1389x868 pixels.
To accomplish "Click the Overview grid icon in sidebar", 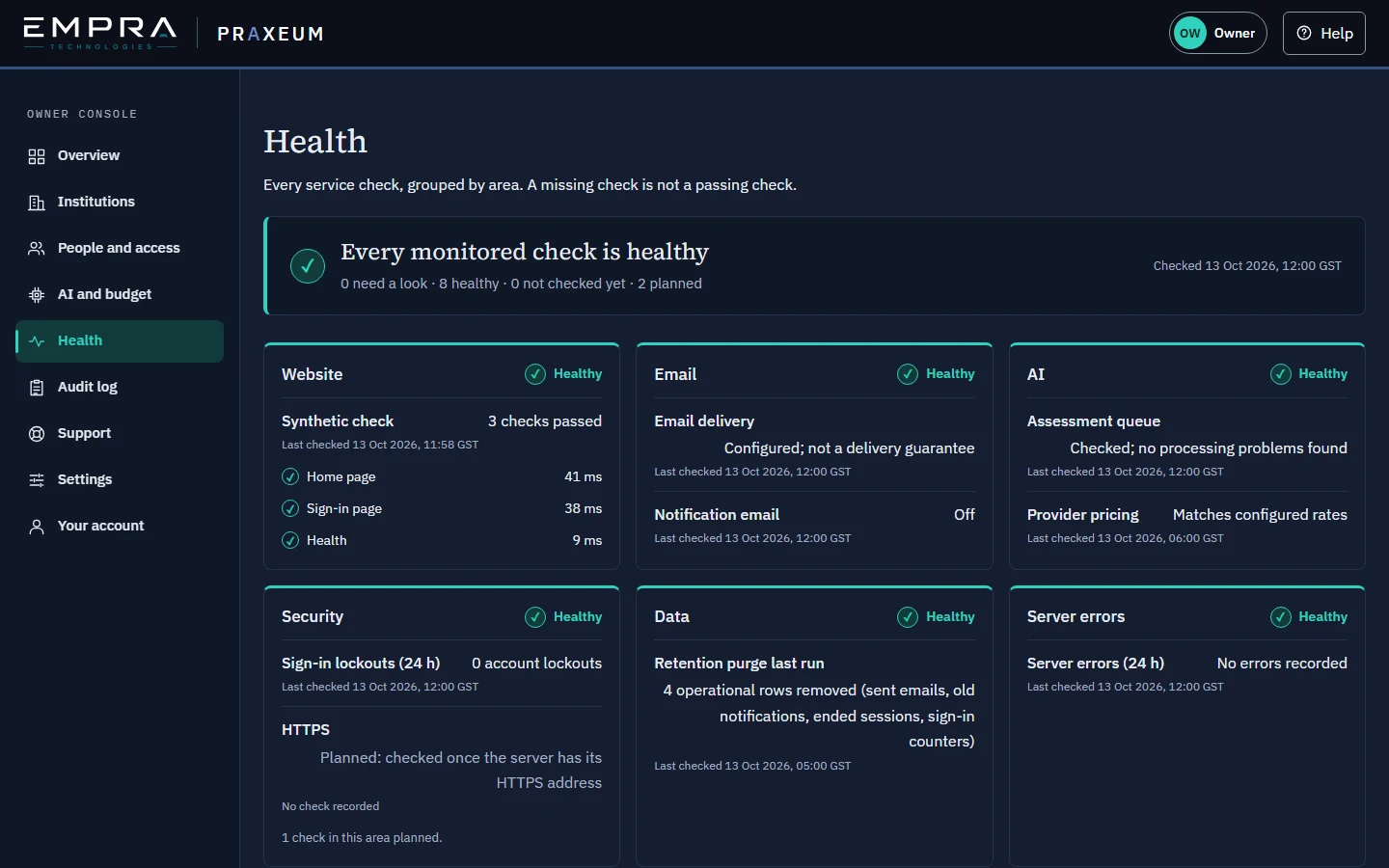I will click(37, 156).
